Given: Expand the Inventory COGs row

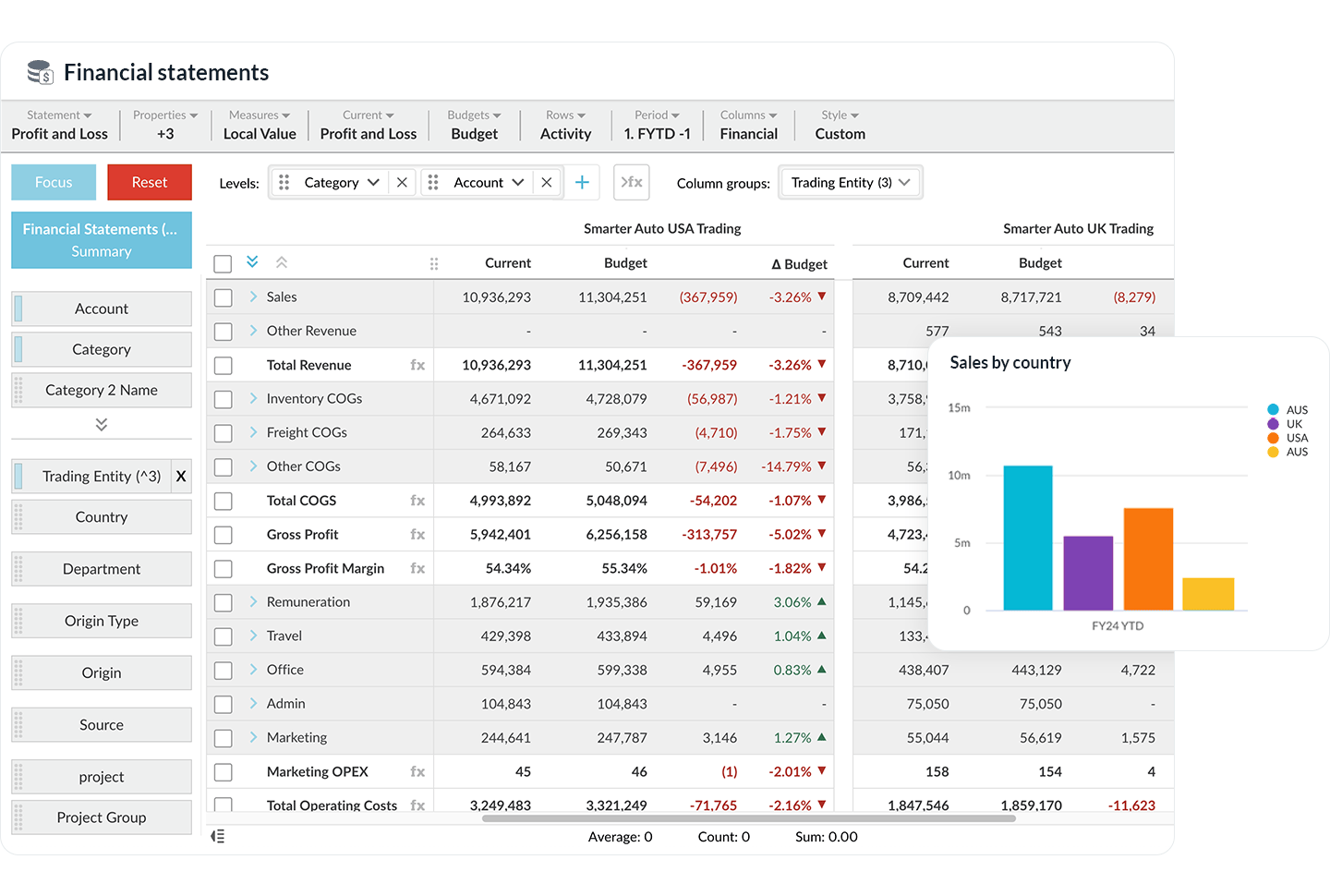Looking at the screenshot, I should tap(251, 398).
